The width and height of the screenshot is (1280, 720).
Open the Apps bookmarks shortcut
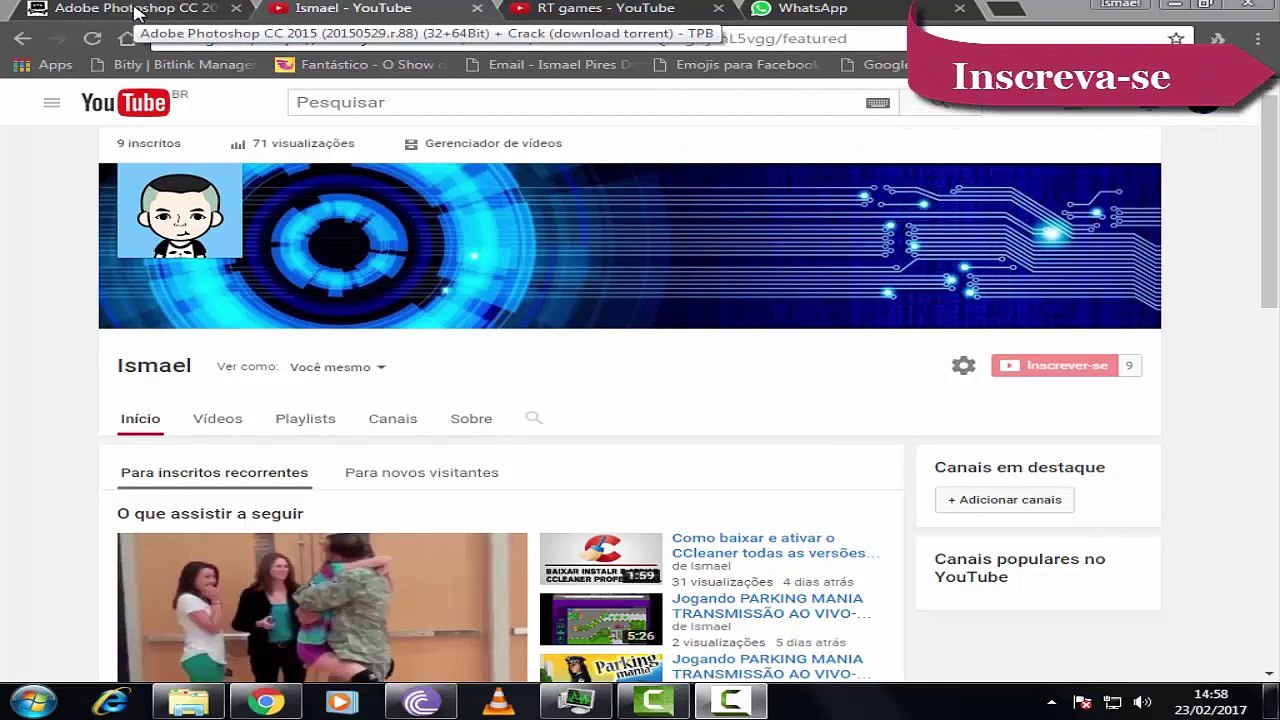42,65
